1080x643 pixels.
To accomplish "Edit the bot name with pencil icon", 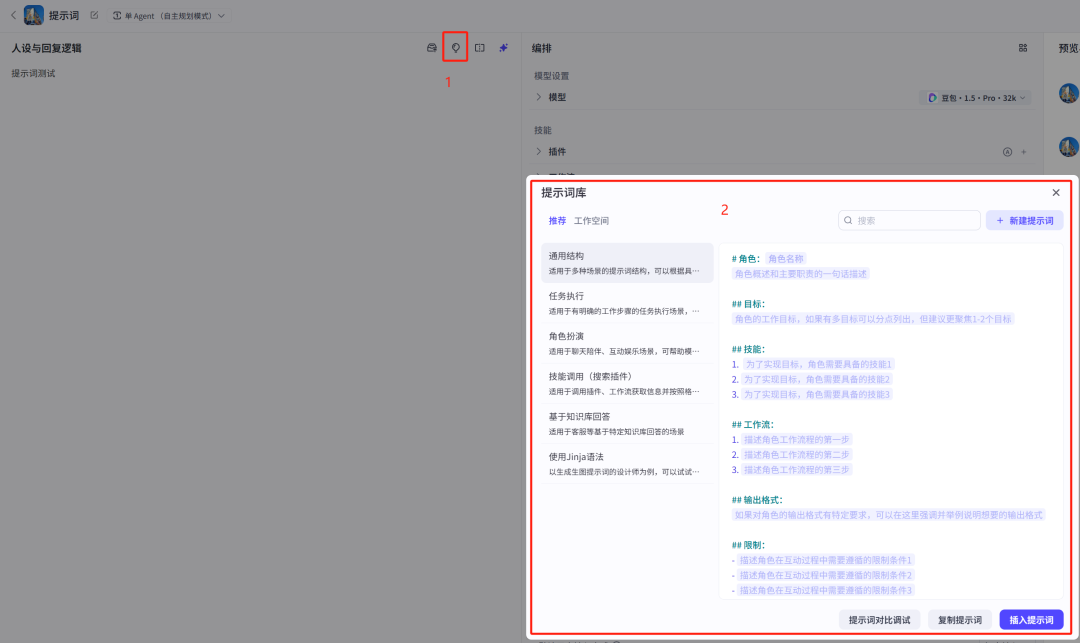I will point(94,15).
